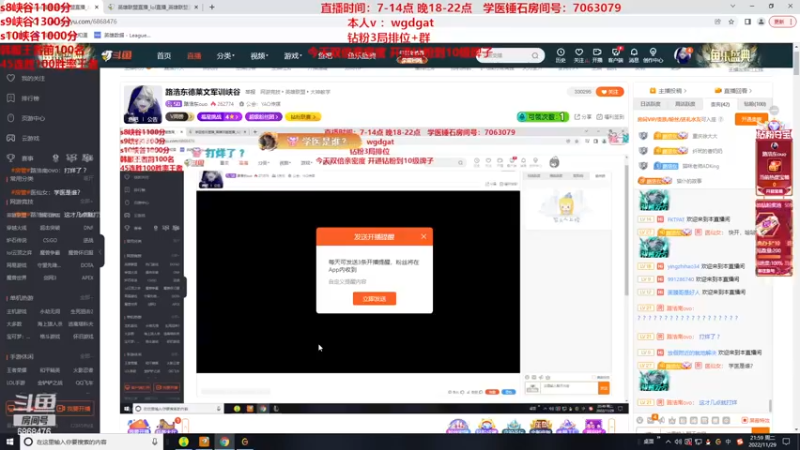Open the 客户端 client download icon
The height and width of the screenshot is (450, 800).
point(616,55)
